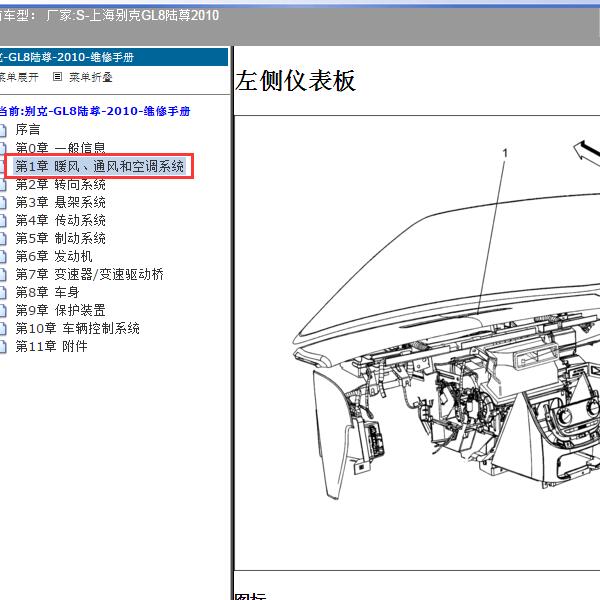Screen dimensions: 600x600
Task: Click the document icon beside 第3章 悬架系统
Action: [3, 202]
